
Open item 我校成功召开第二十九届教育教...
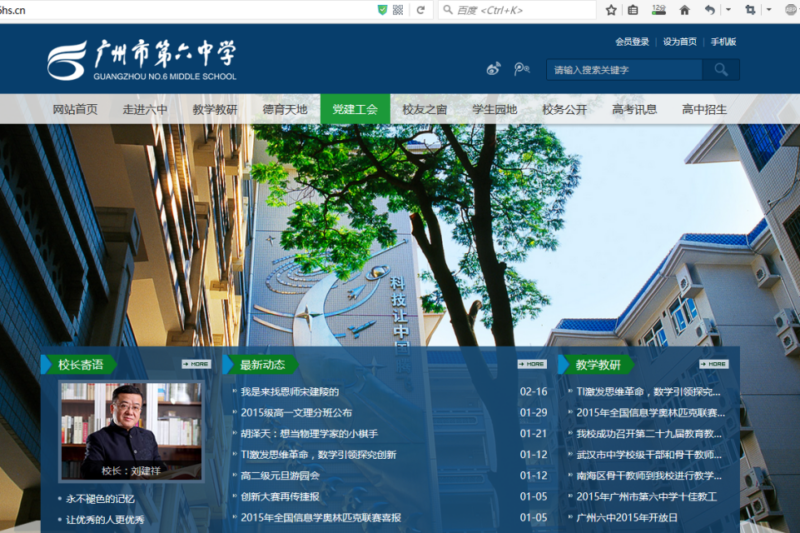tap(649, 434)
